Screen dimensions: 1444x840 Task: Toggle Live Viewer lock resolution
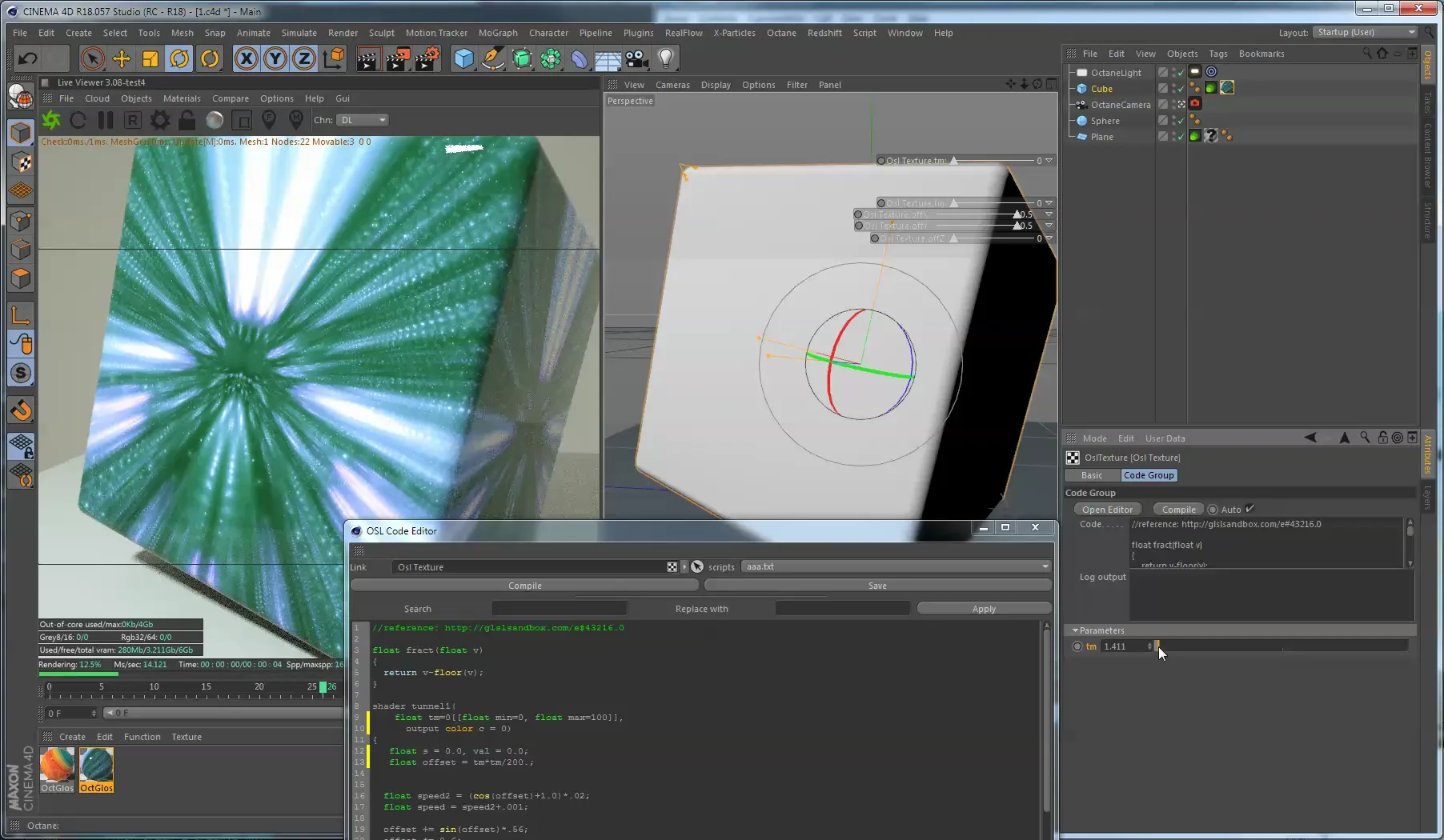click(x=187, y=120)
